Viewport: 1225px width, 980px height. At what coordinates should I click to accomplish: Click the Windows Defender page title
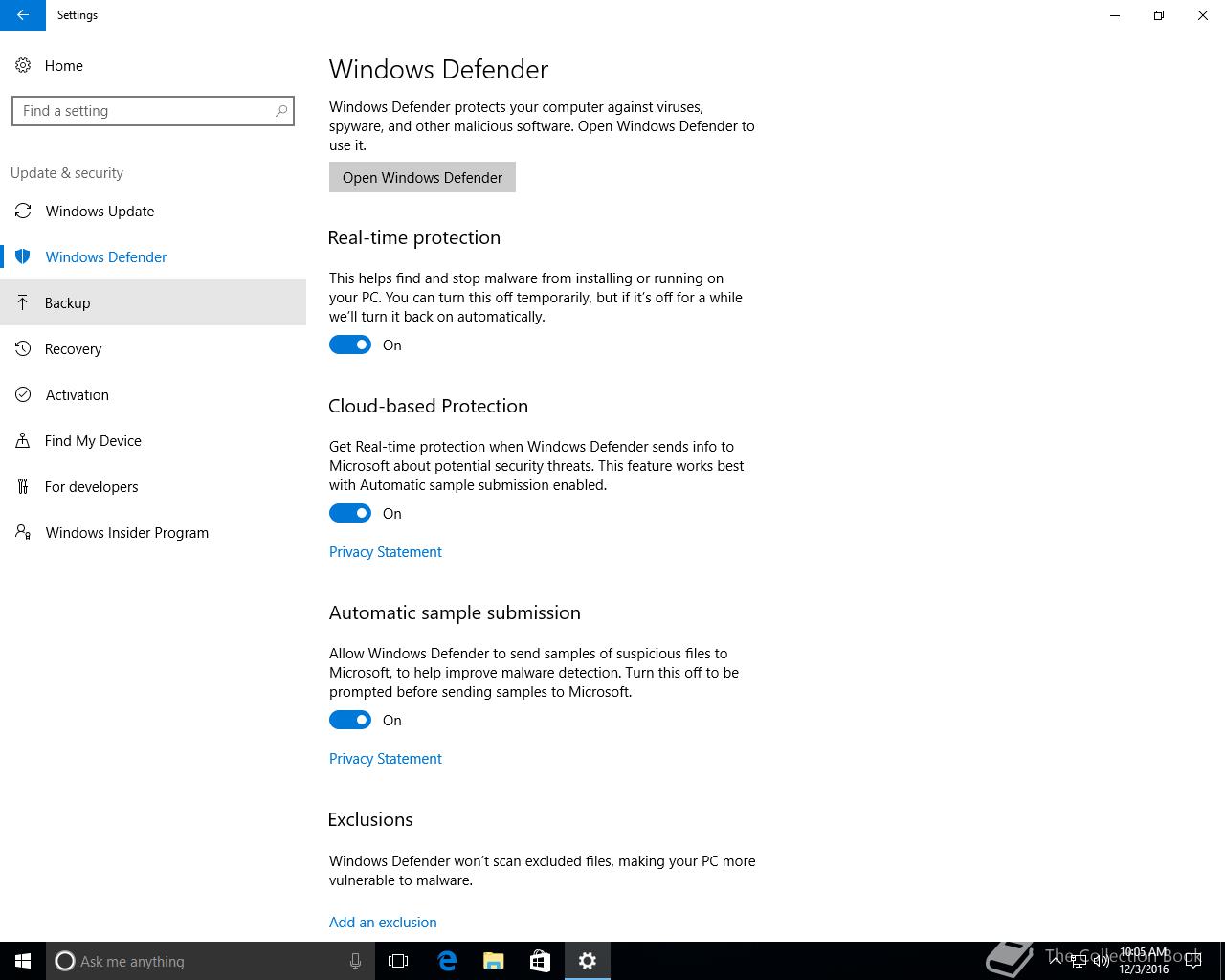tap(439, 69)
